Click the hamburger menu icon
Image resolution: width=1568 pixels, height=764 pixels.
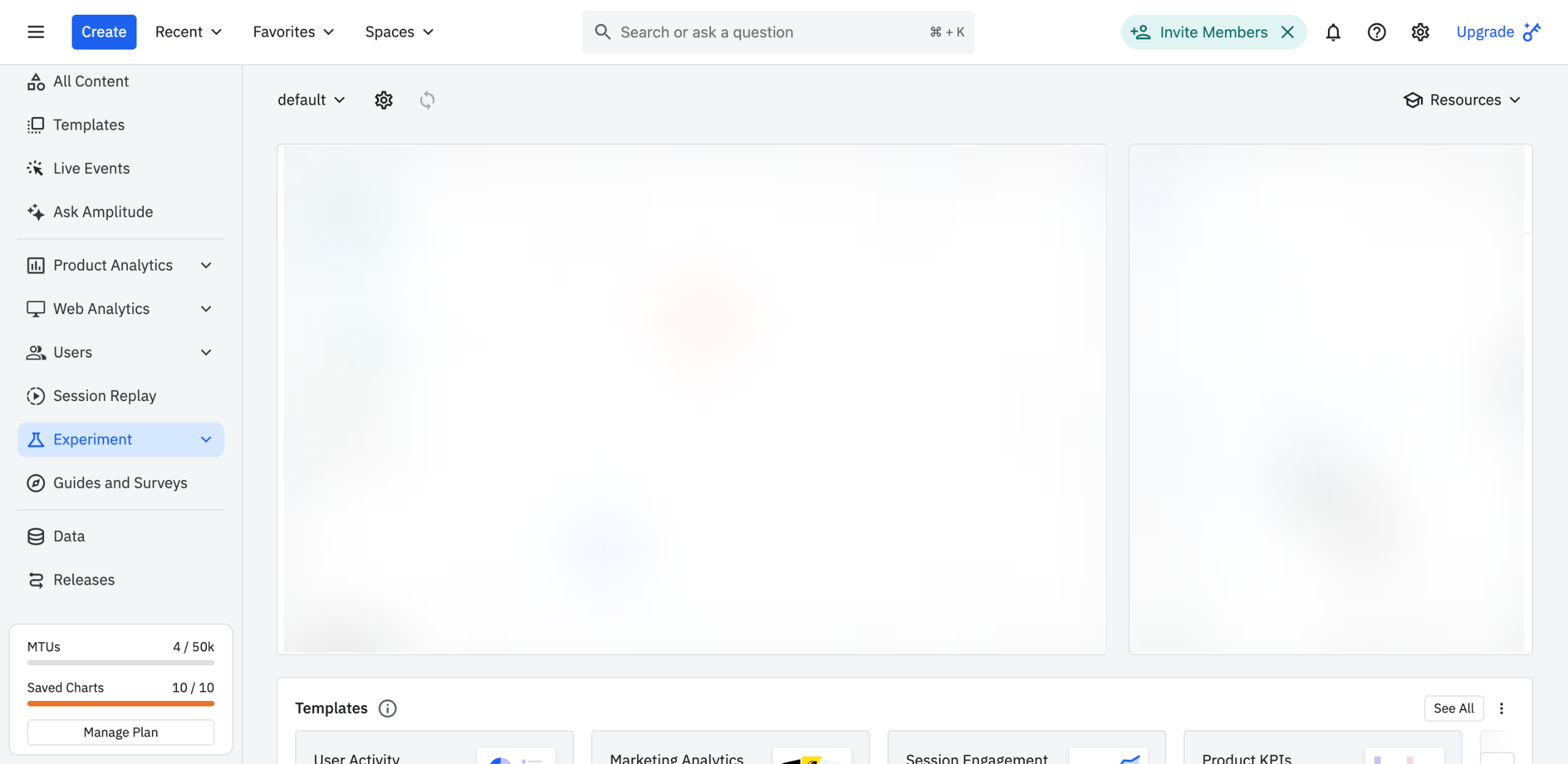click(x=36, y=32)
